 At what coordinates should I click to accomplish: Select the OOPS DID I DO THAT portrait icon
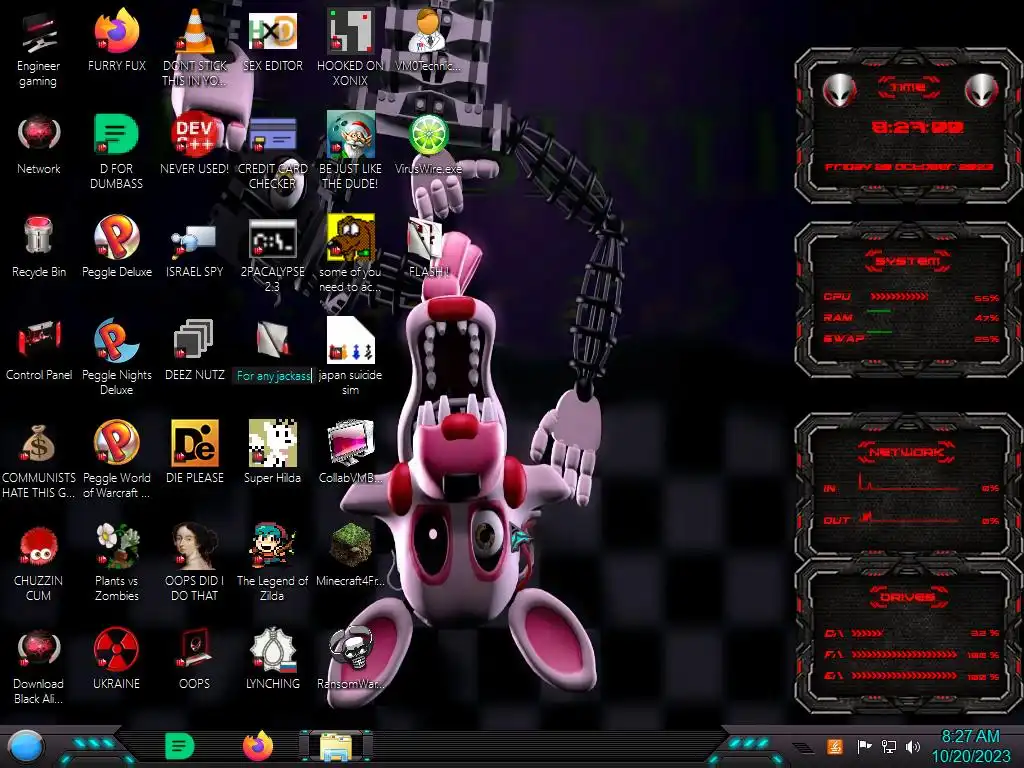pyautogui.click(x=194, y=546)
